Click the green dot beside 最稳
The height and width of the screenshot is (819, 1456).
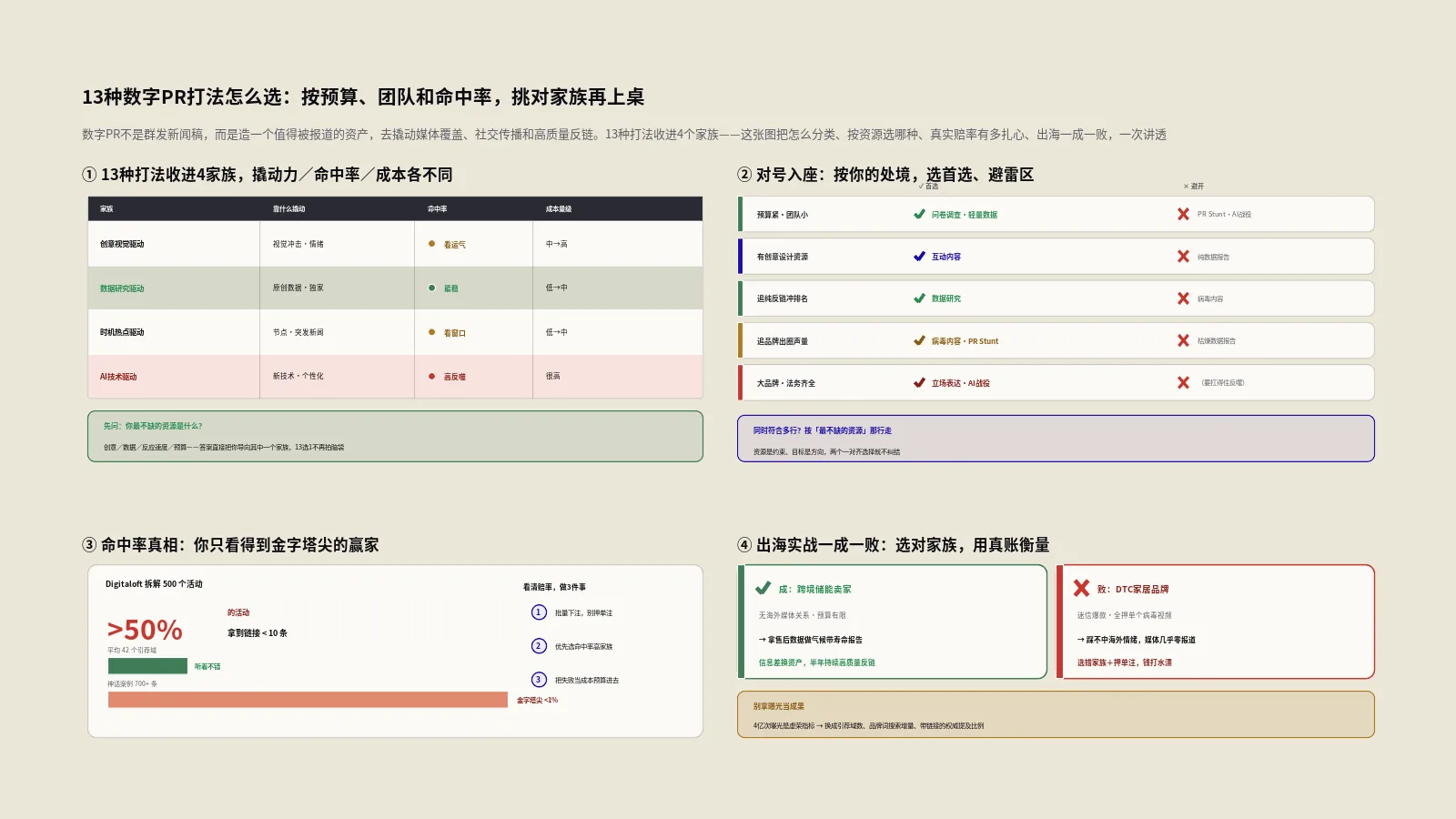pos(431,288)
